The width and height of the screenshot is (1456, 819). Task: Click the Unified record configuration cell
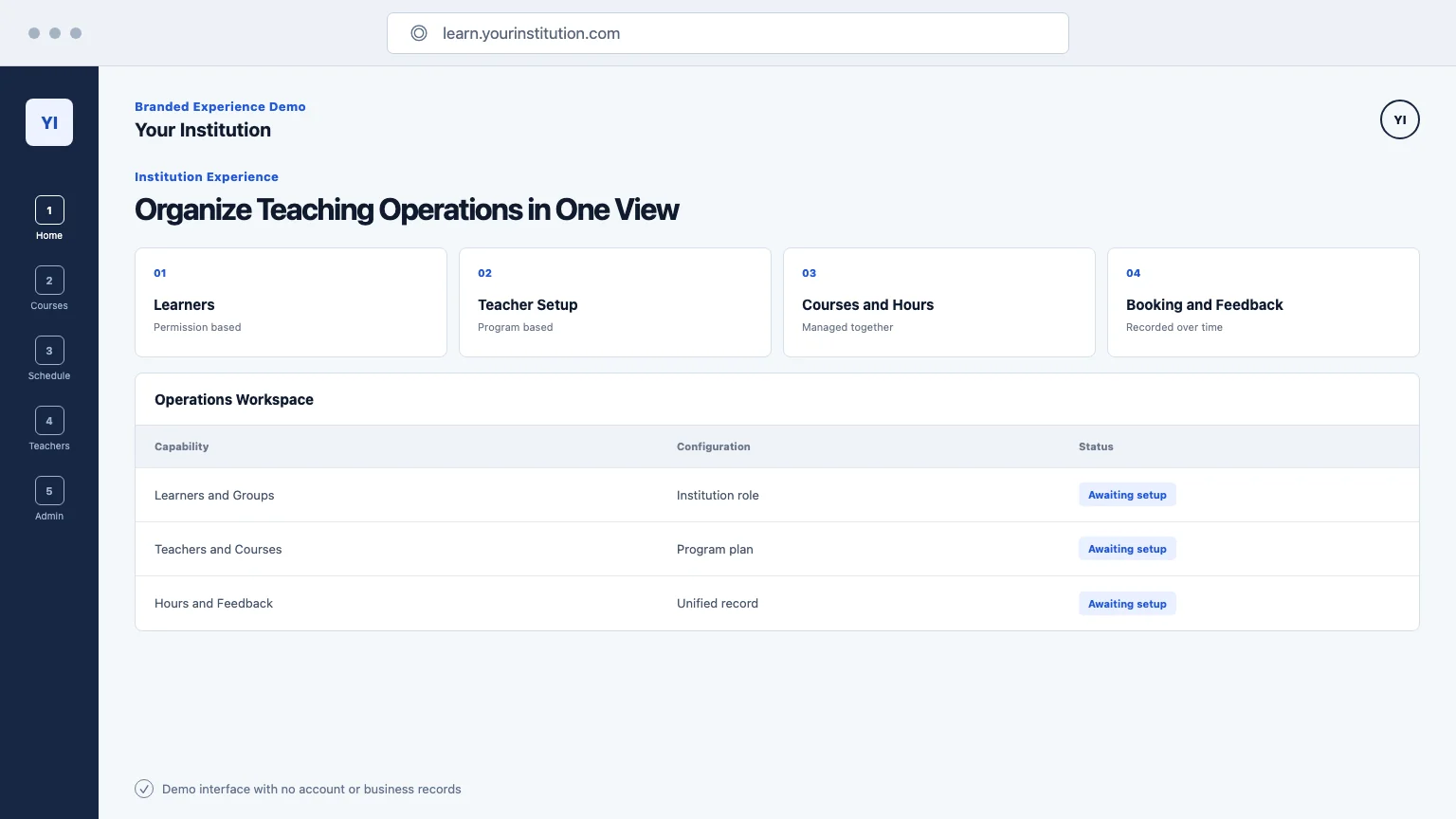point(718,603)
